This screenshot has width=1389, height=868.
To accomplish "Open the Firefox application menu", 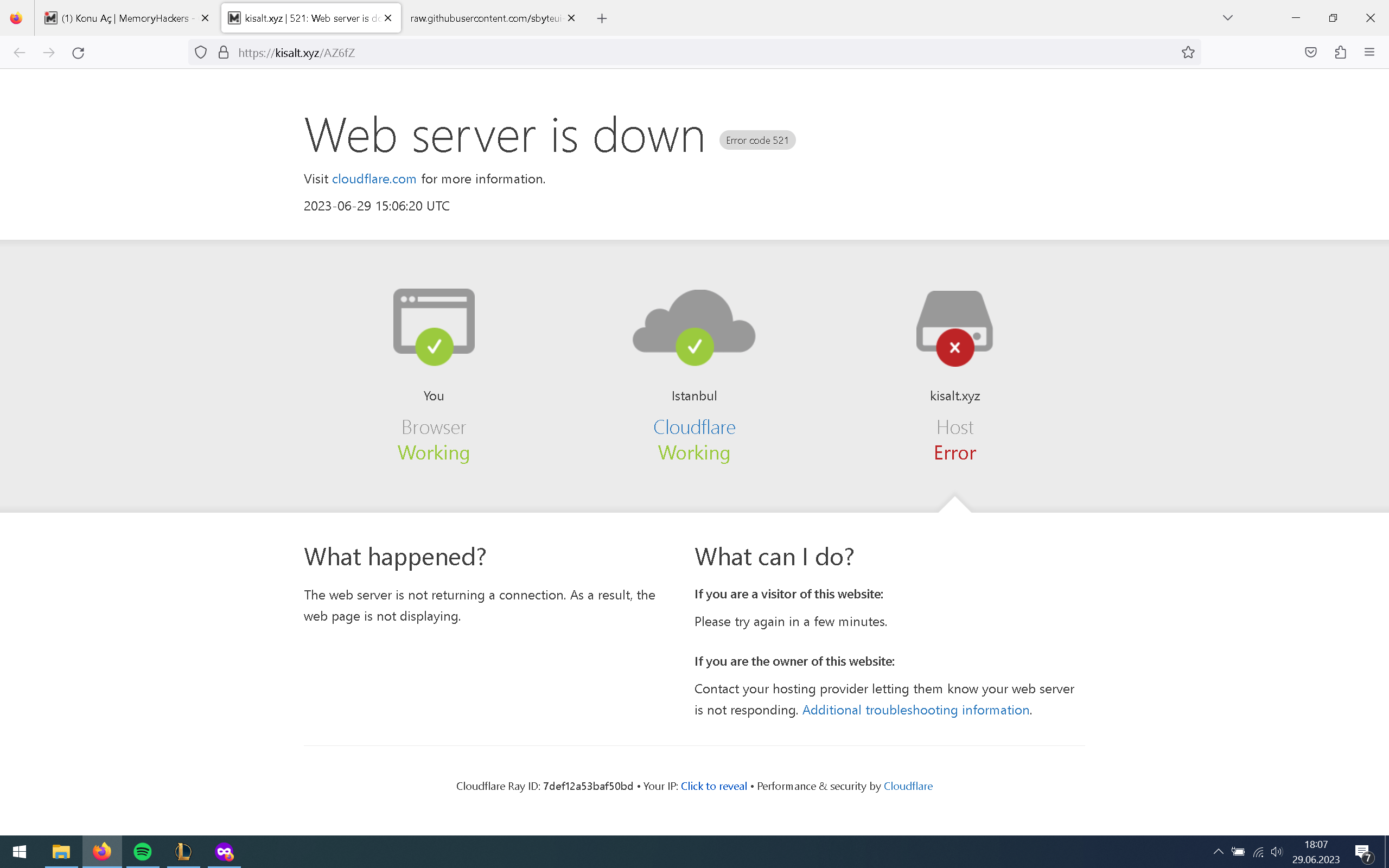I will coord(1369,53).
